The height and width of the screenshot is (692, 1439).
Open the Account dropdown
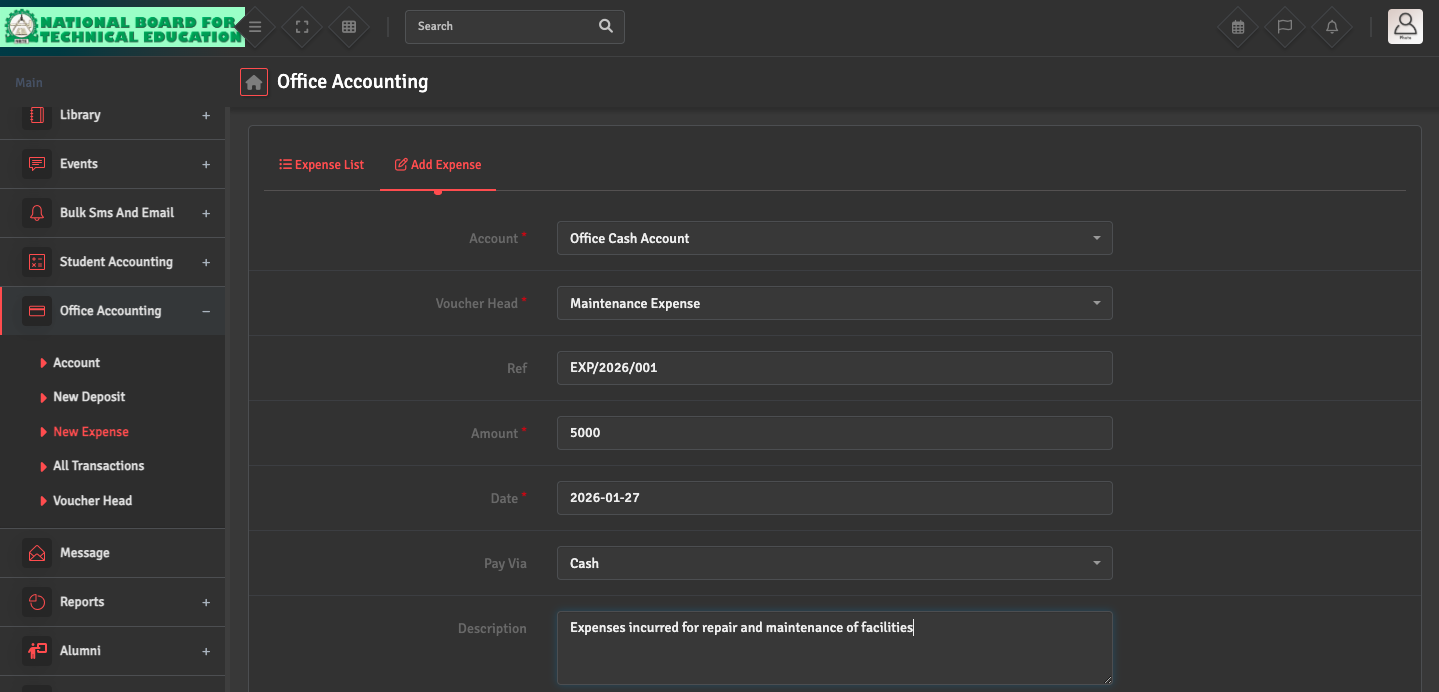834,238
